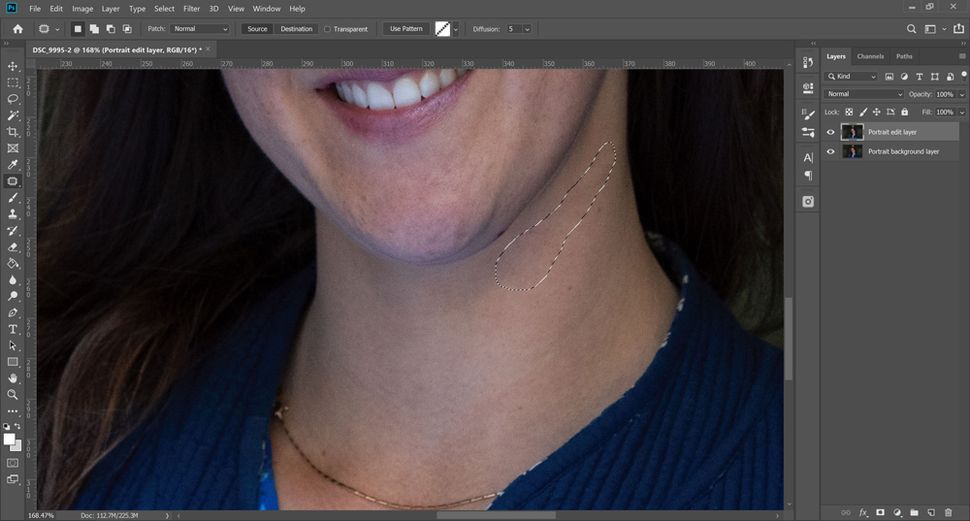Select the Brush tool
Image resolution: width=970 pixels, height=521 pixels.
pos(12,197)
